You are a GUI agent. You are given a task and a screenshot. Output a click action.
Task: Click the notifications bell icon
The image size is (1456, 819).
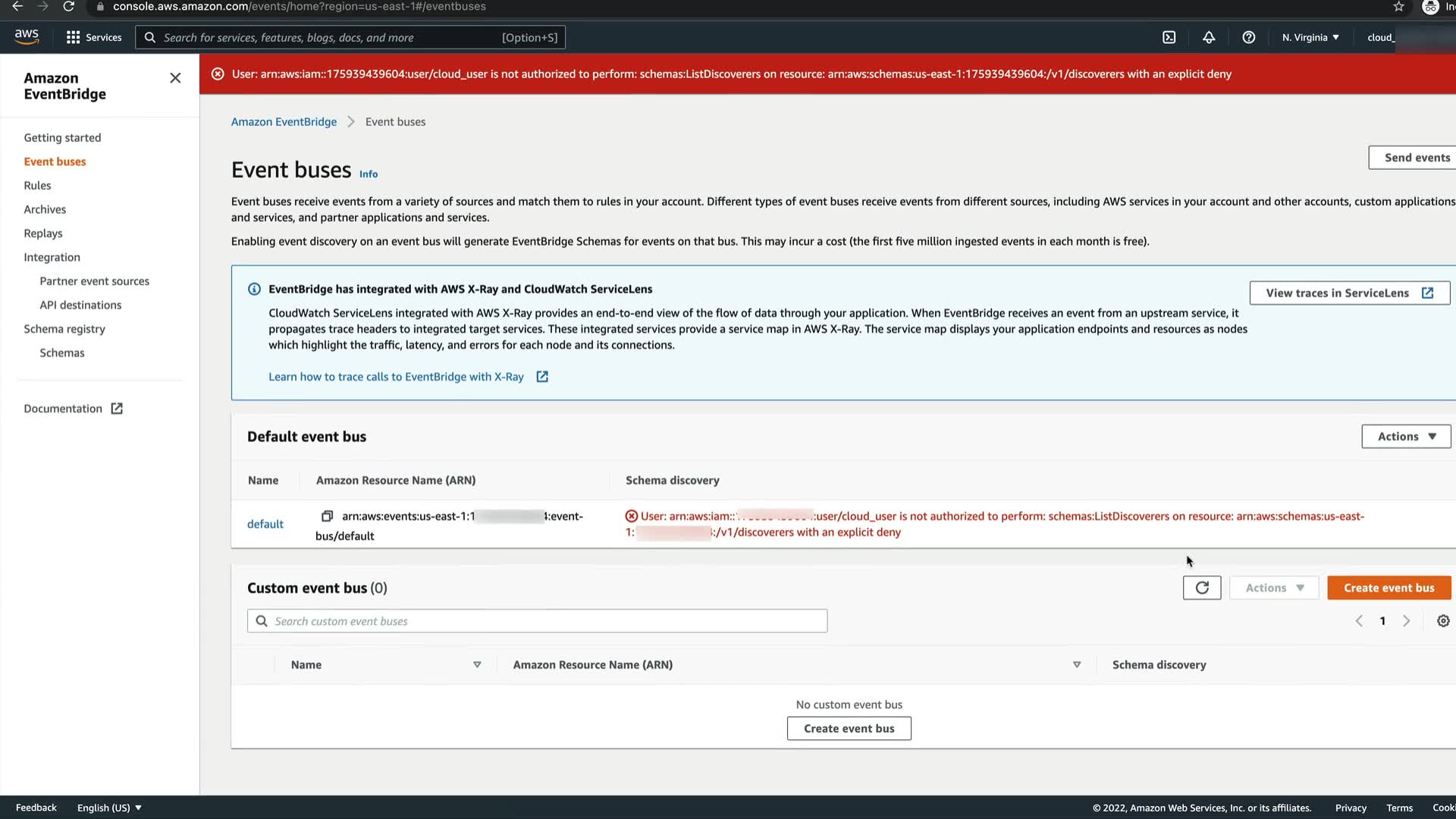1209,37
